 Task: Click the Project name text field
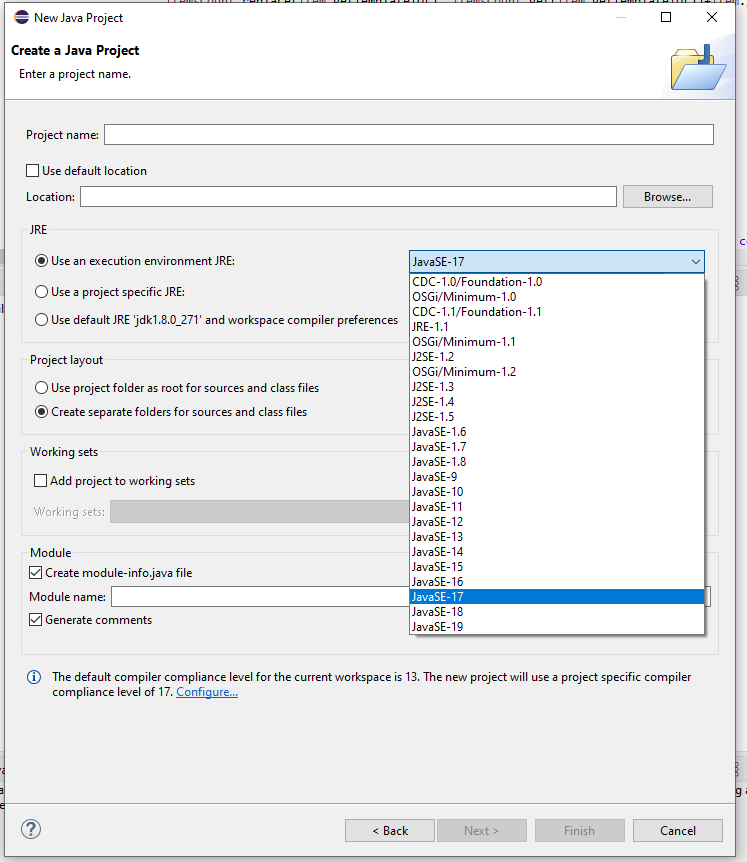tap(408, 135)
